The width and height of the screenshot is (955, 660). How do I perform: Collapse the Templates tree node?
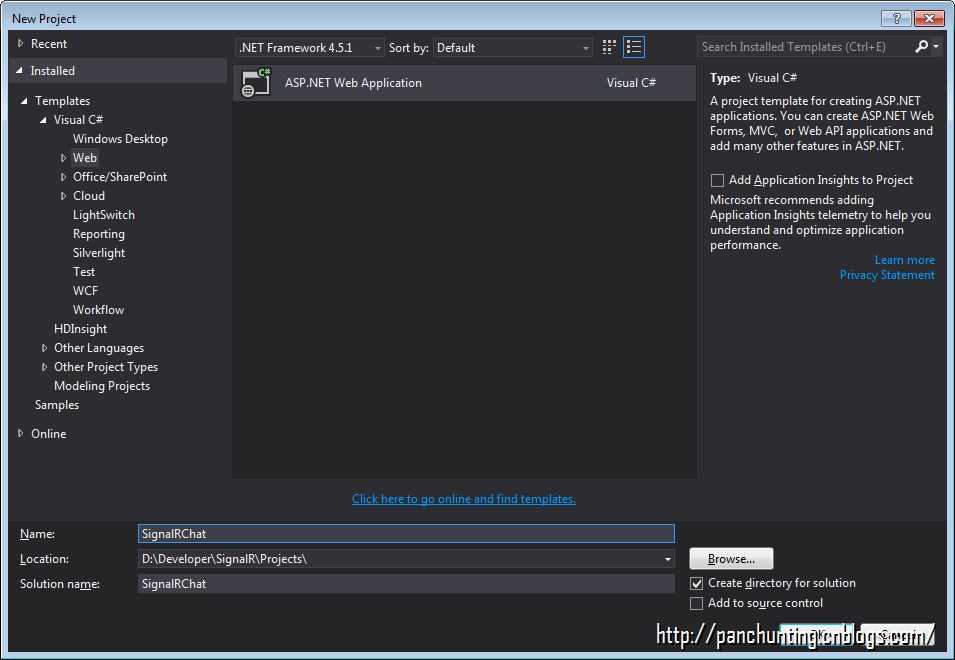(24, 101)
